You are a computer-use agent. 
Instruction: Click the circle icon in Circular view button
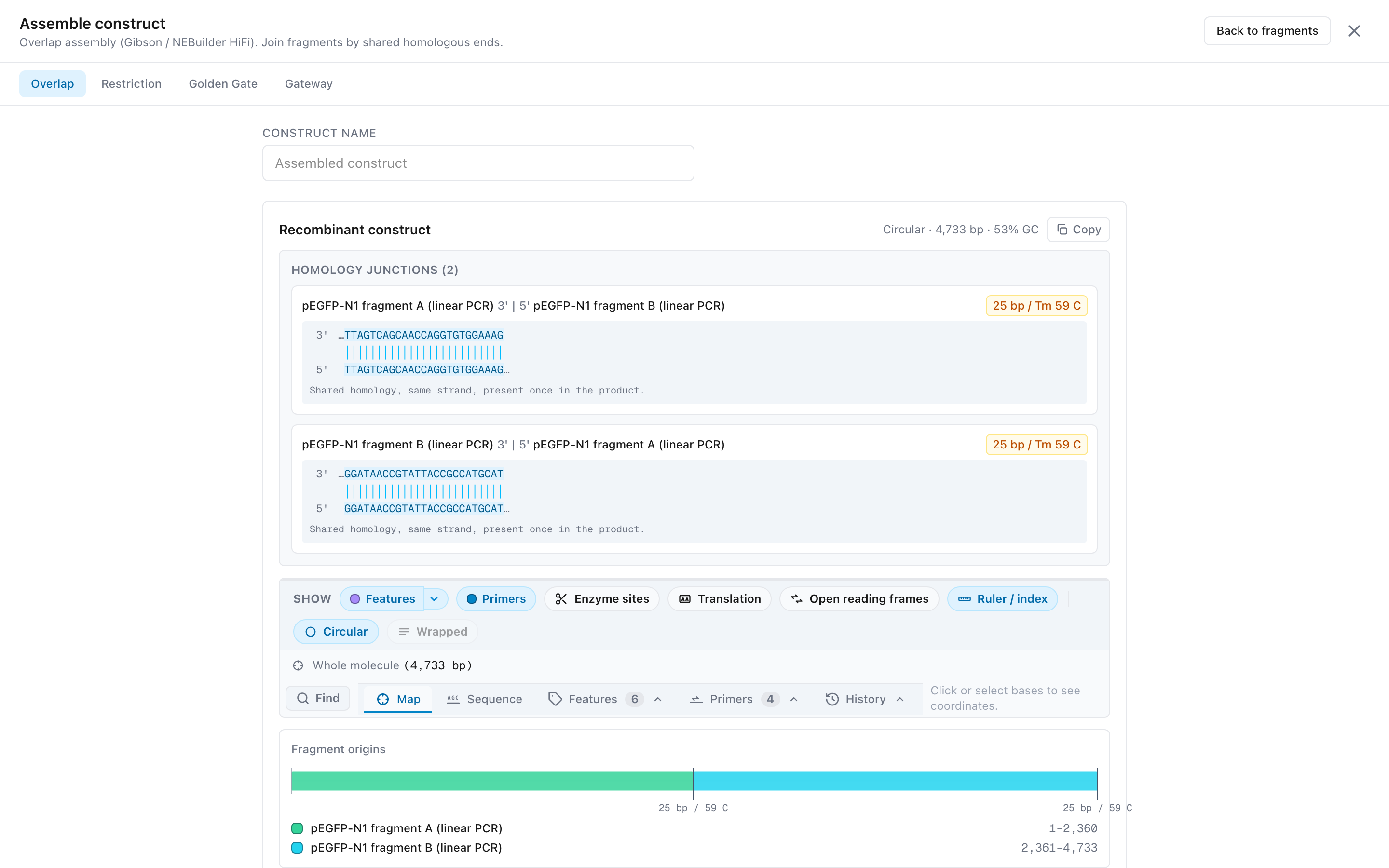(x=311, y=632)
